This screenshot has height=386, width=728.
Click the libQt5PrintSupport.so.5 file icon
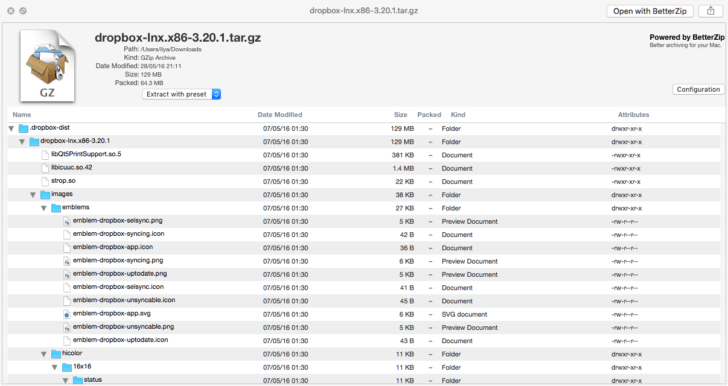(x=45, y=155)
